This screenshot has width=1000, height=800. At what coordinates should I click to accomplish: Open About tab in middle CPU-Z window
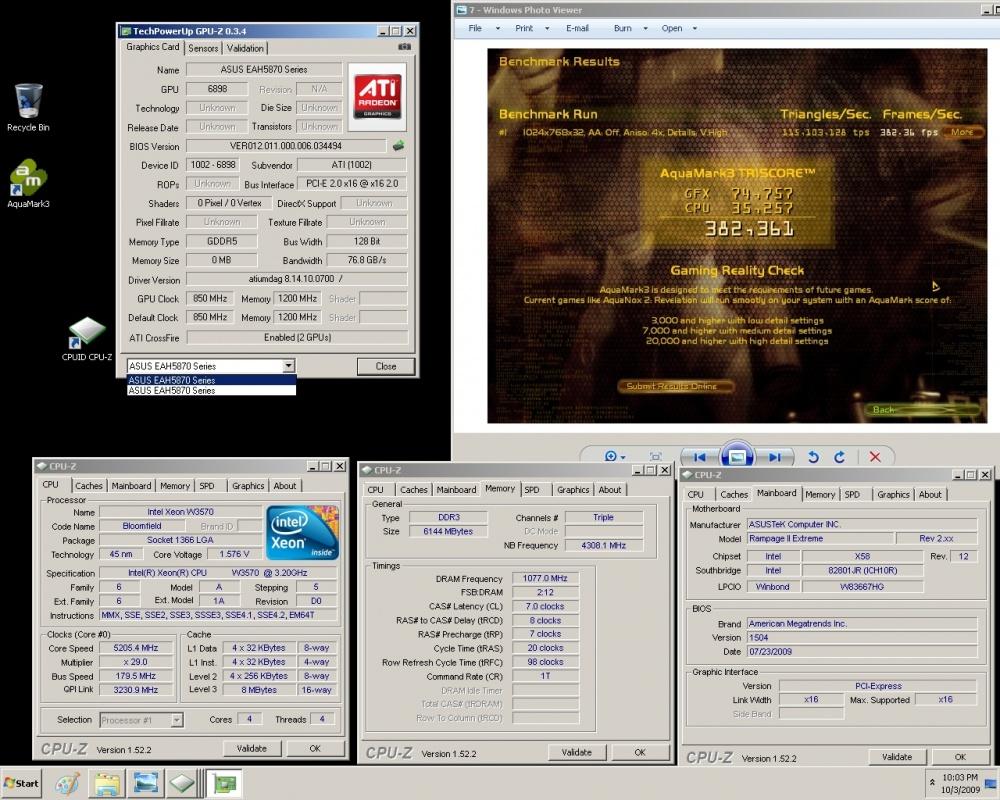point(610,489)
